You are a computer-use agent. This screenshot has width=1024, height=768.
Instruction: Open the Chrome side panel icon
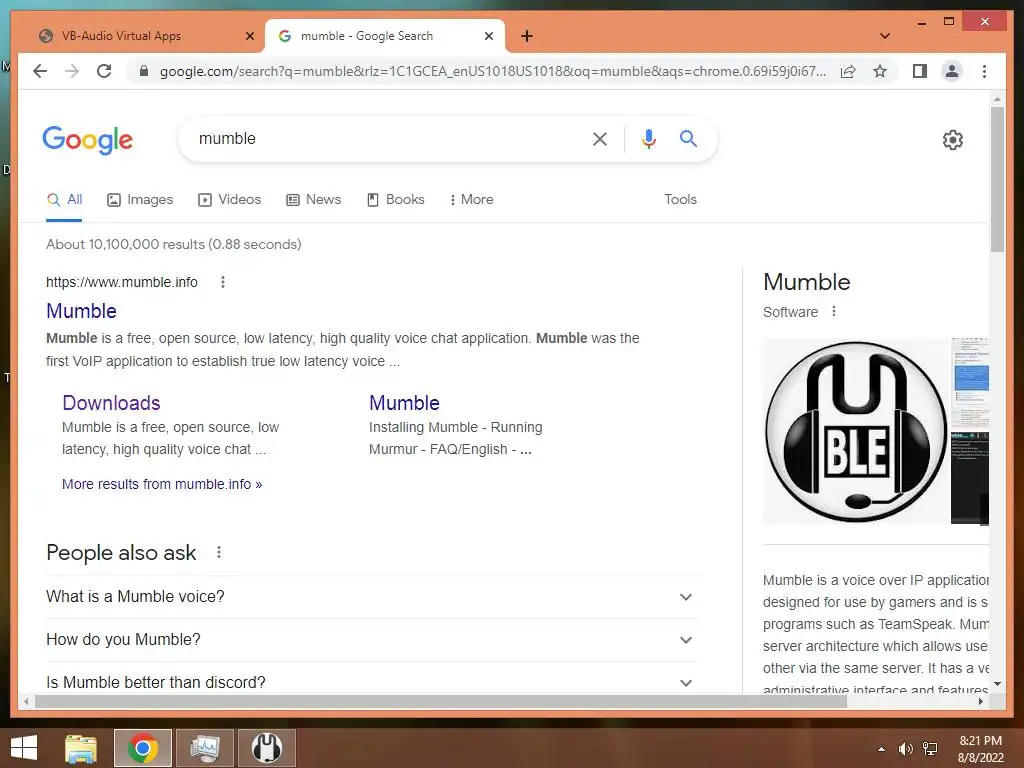tap(920, 71)
